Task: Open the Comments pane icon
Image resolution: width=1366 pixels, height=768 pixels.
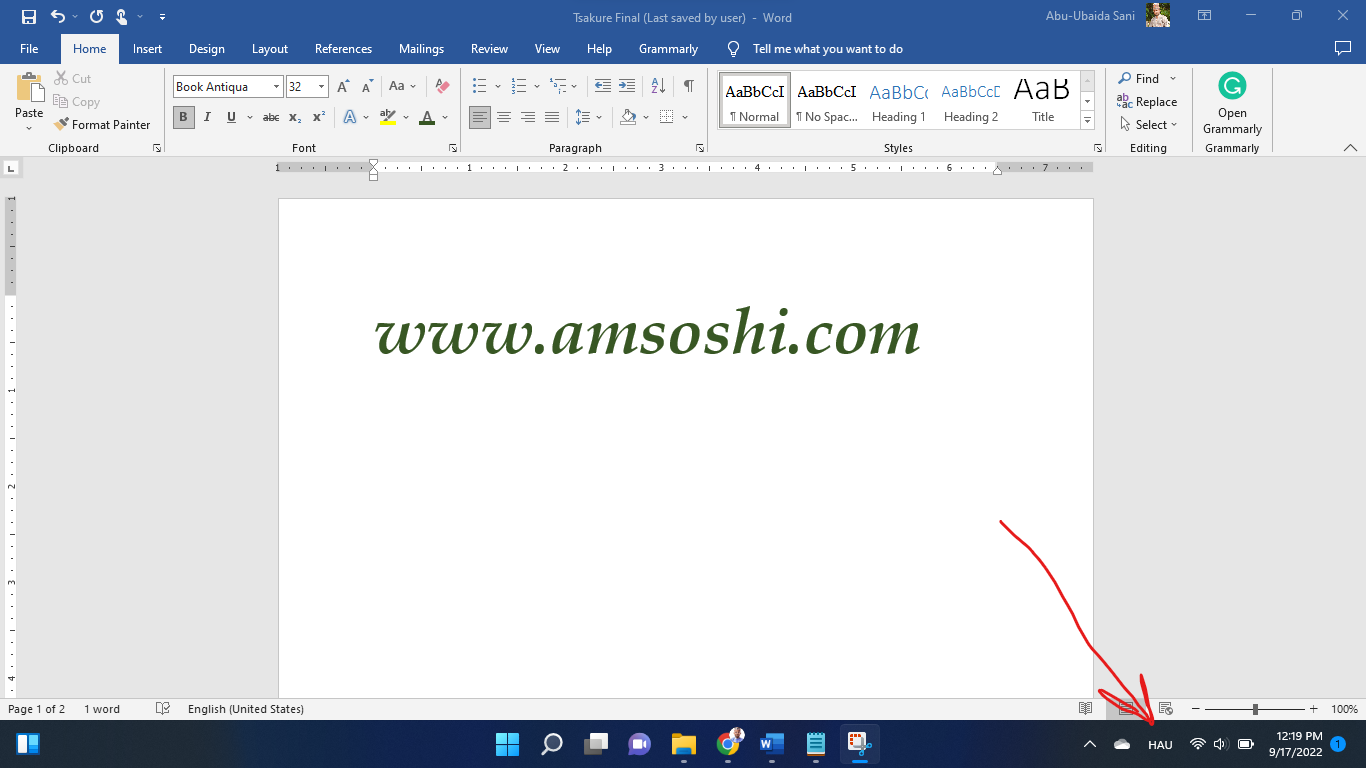Action: pos(1343,48)
